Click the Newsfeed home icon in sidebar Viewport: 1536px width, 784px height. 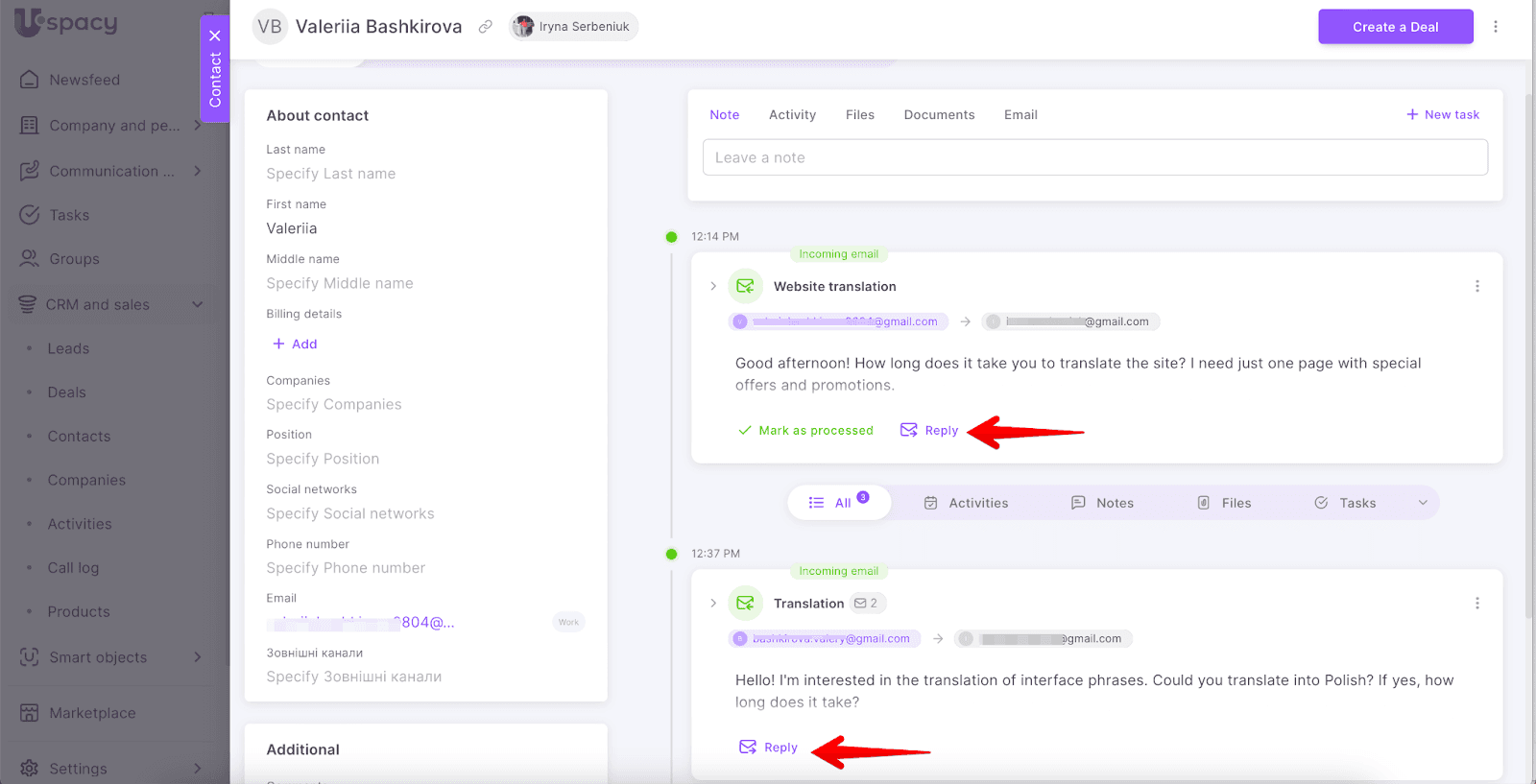pyautogui.click(x=30, y=80)
